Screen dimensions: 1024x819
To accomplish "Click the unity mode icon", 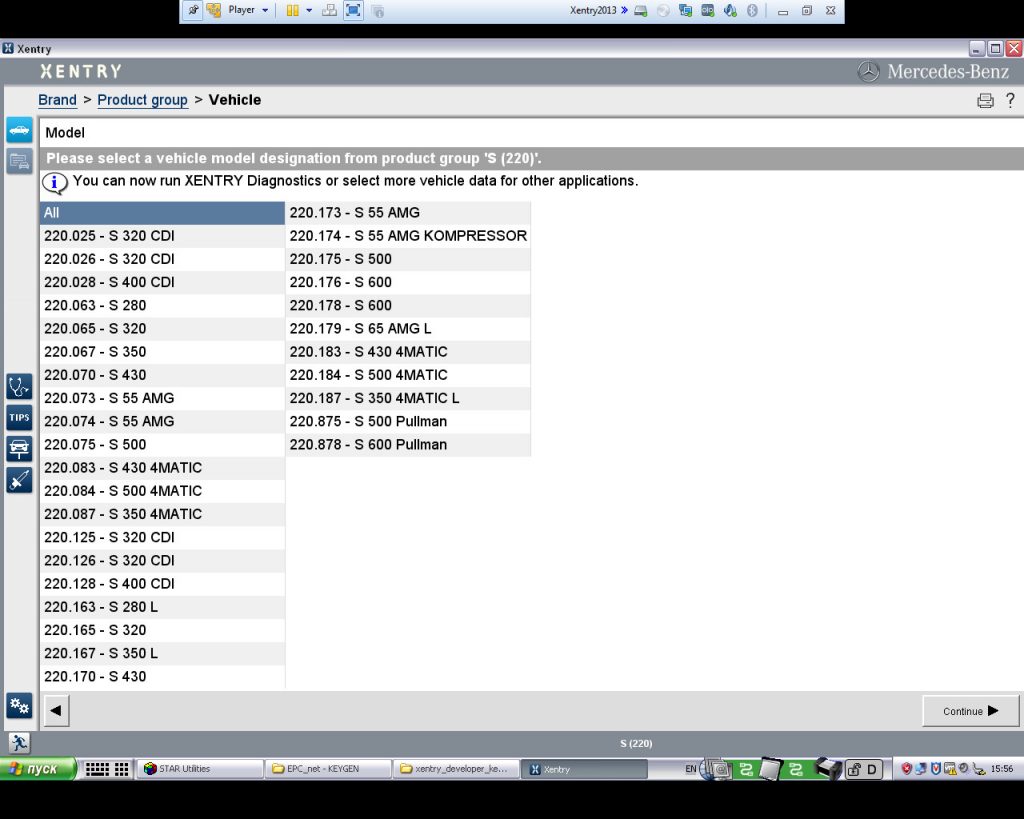I will click(x=377, y=10).
